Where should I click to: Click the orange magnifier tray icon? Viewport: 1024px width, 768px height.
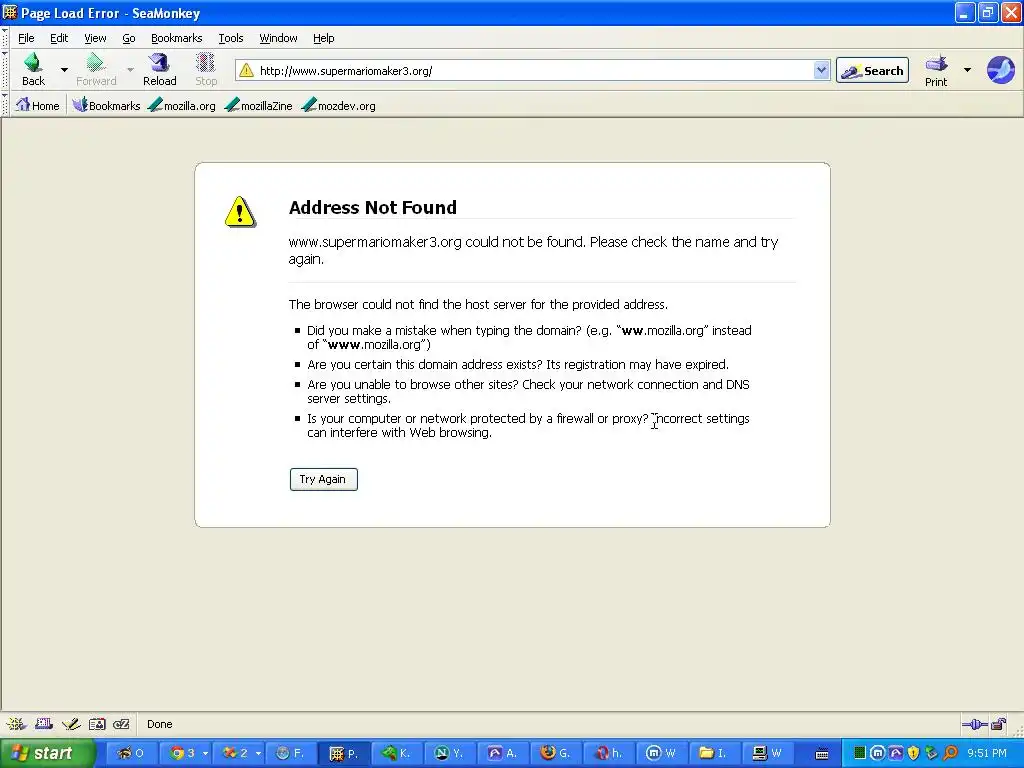point(950,753)
